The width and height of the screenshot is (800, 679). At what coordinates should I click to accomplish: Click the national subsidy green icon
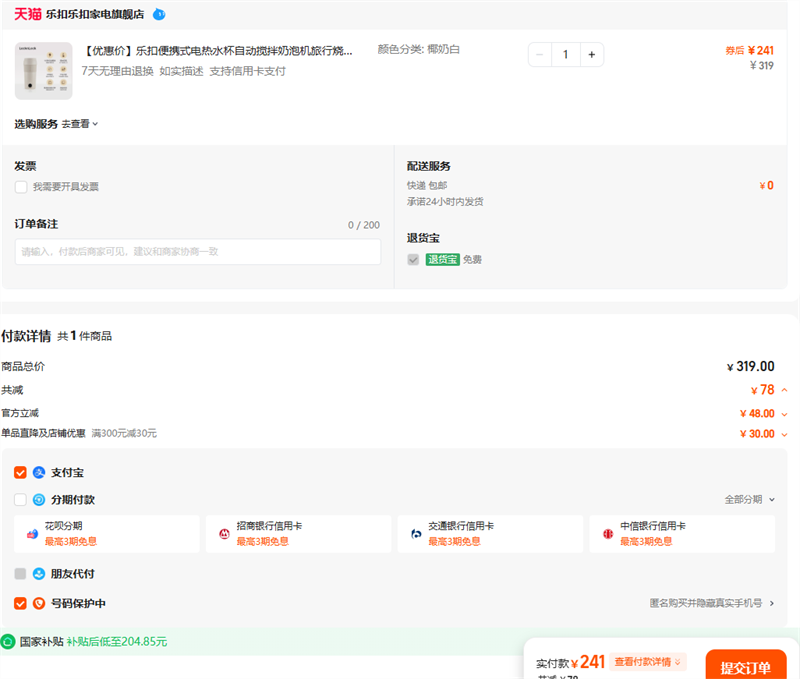8,641
